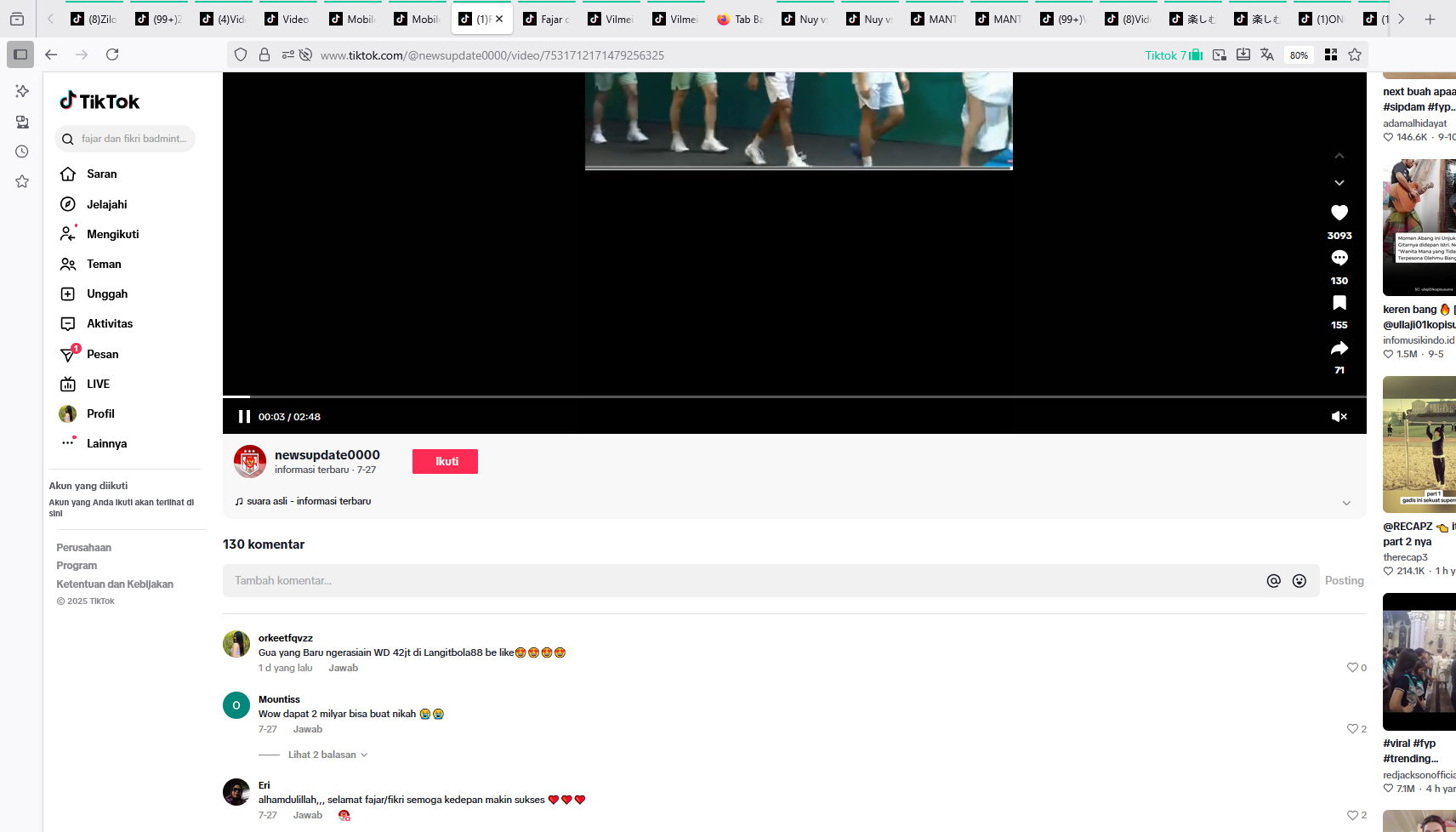Toggle the browser sidebar panel
Screen dimensions: 1456x832
coord(20,54)
